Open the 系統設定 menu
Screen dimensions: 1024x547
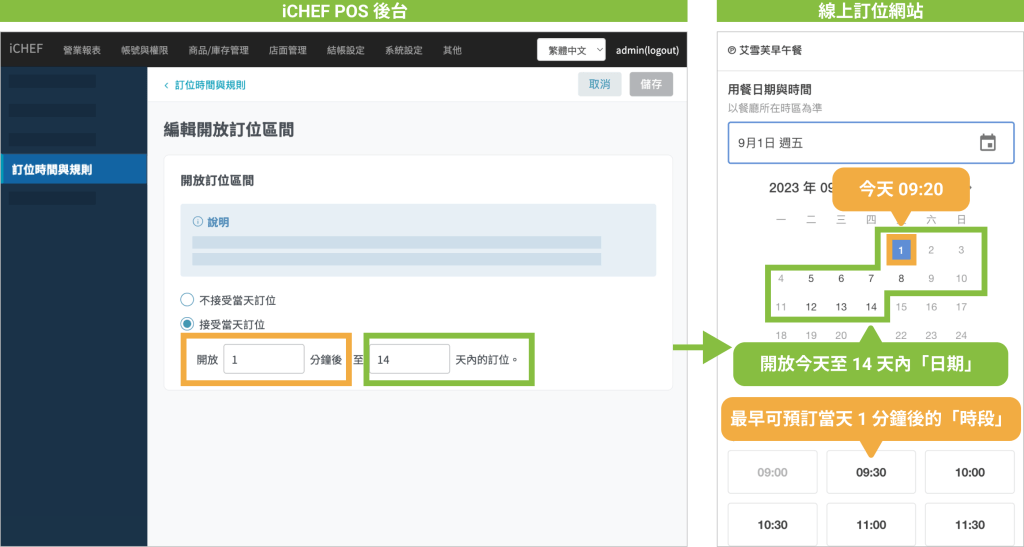pos(403,50)
